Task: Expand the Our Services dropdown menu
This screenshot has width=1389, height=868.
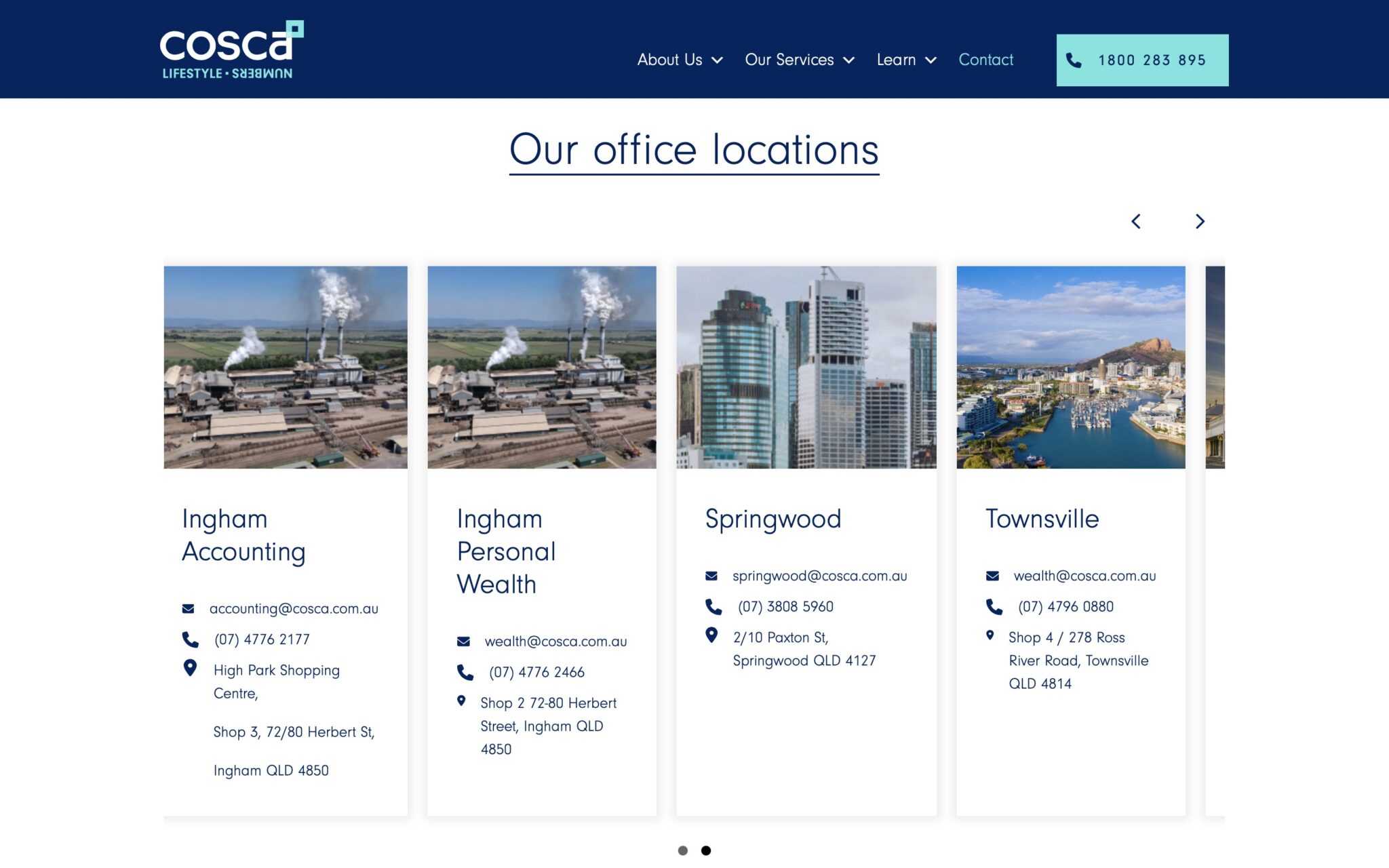Action: (799, 60)
